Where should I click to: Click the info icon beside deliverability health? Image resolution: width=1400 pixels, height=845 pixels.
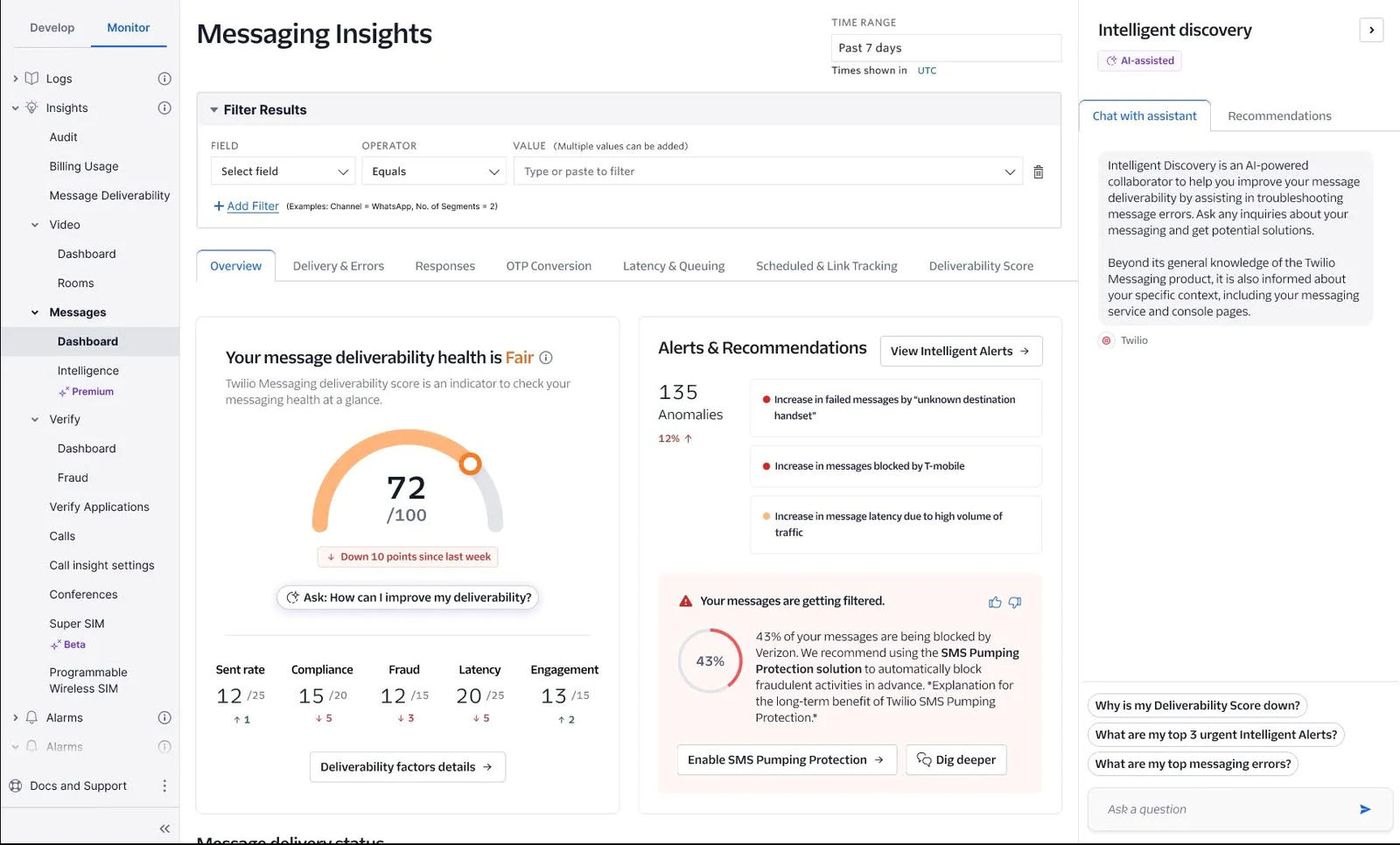click(x=546, y=358)
